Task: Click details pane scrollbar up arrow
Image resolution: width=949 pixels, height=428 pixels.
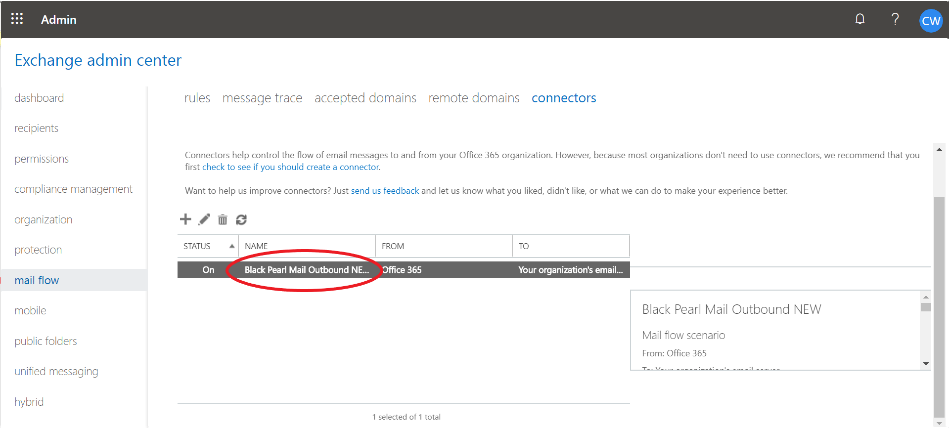Action: coord(925,297)
